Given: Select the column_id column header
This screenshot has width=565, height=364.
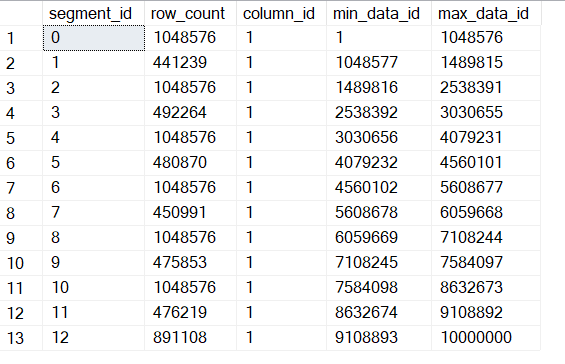Looking at the screenshot, I should click(281, 13).
